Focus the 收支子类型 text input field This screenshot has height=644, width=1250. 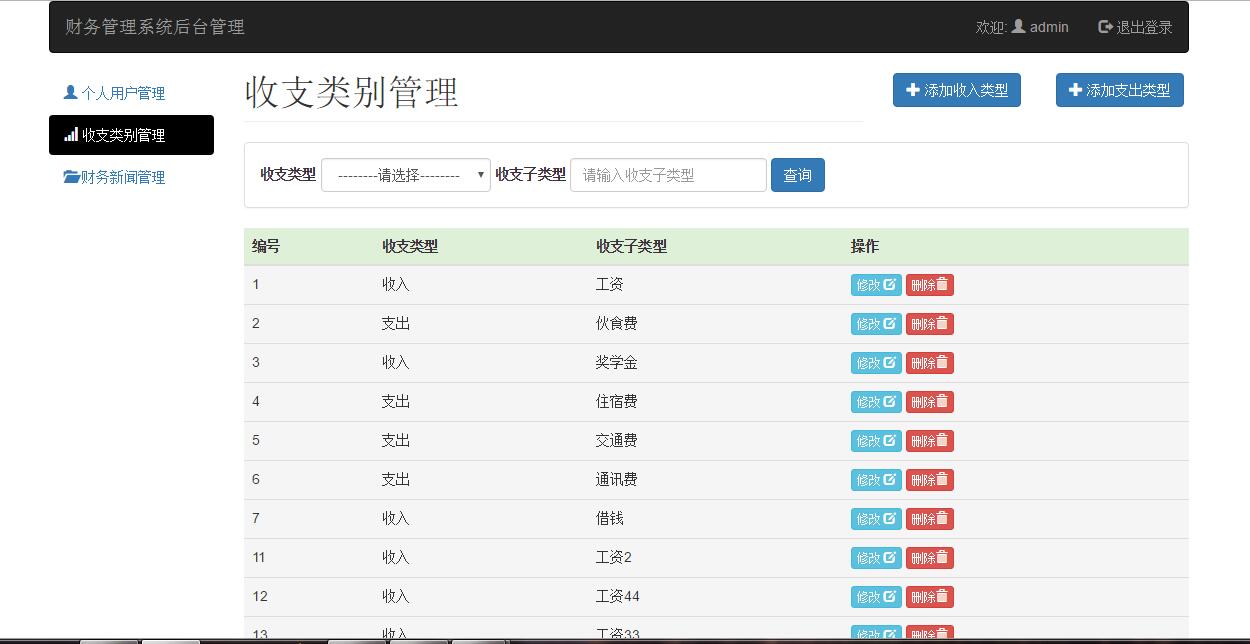[x=668, y=175]
